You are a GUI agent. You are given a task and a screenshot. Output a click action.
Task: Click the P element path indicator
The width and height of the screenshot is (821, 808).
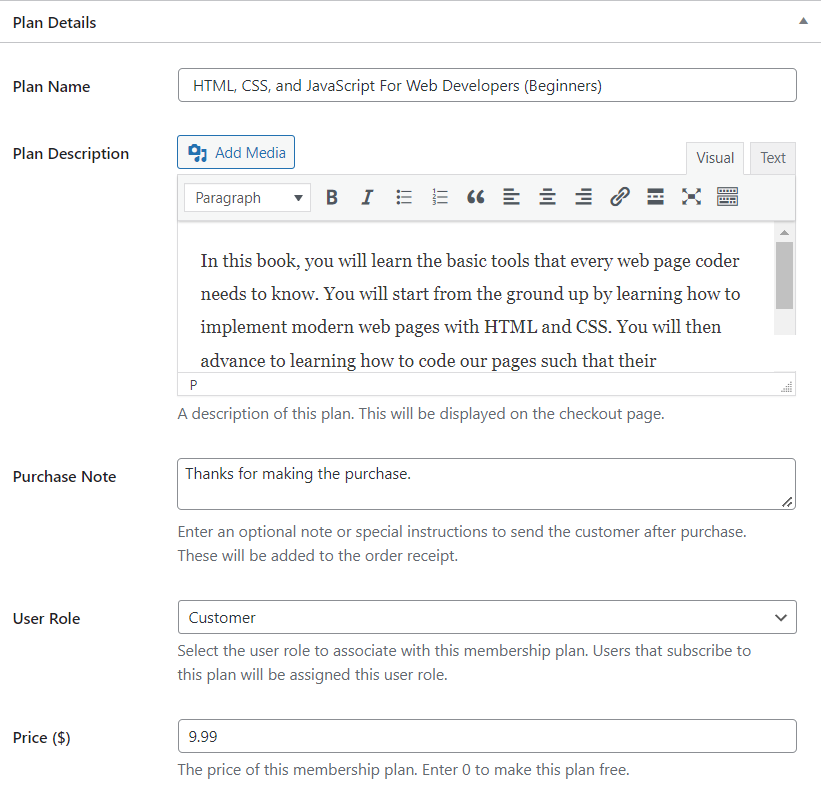click(x=194, y=385)
